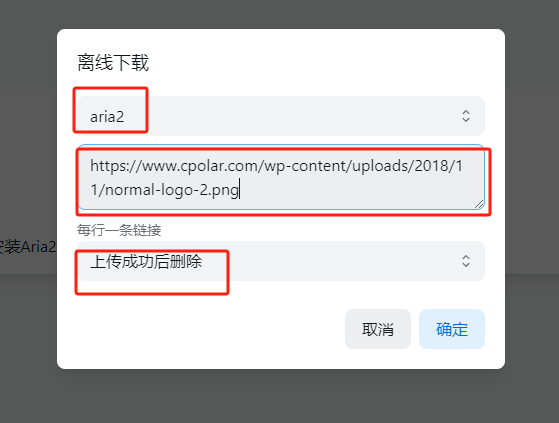The width and height of the screenshot is (559, 423).
Task: Click 取消 to cancel the dialog
Action: point(378,329)
